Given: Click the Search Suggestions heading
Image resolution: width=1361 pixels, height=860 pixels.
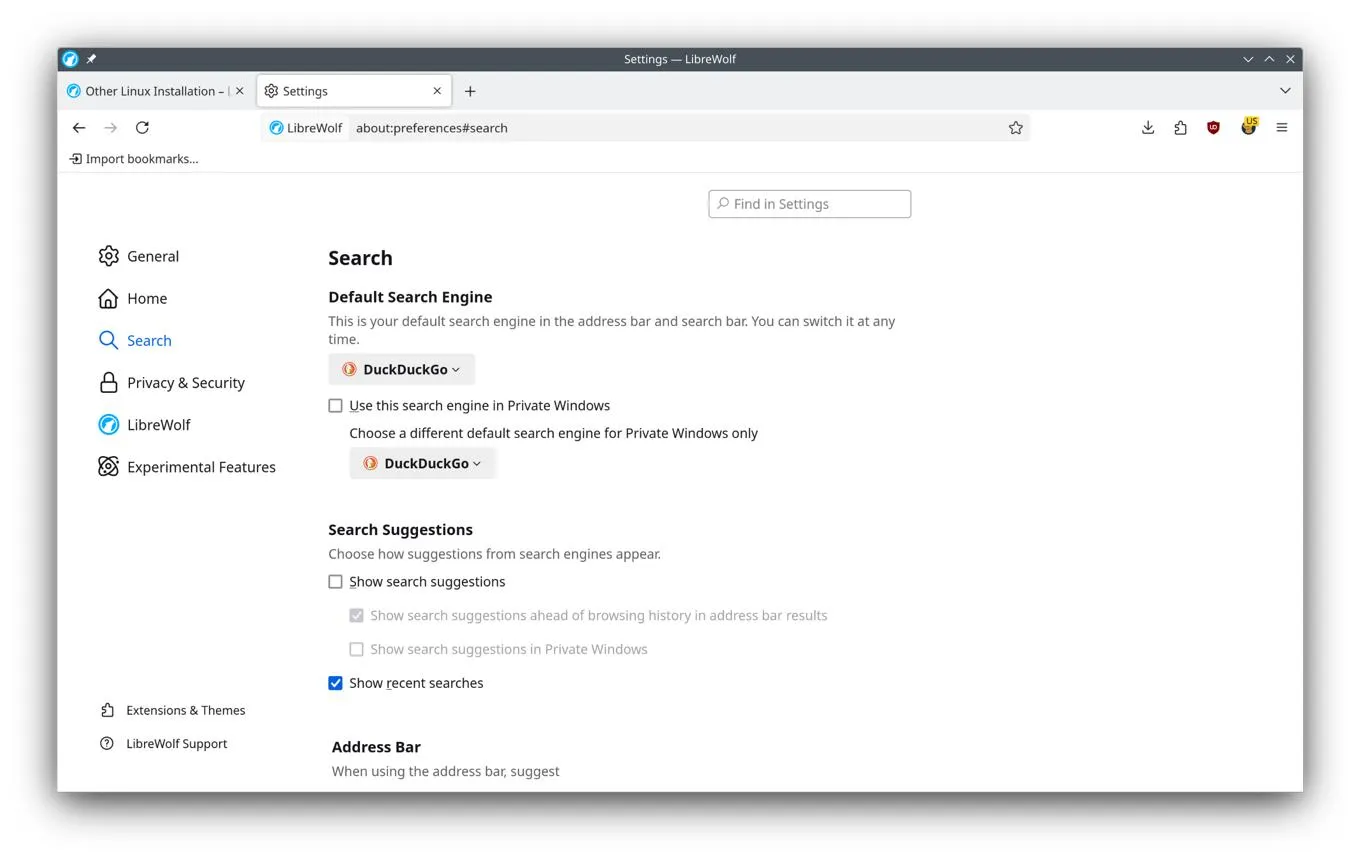Looking at the screenshot, I should click(400, 530).
